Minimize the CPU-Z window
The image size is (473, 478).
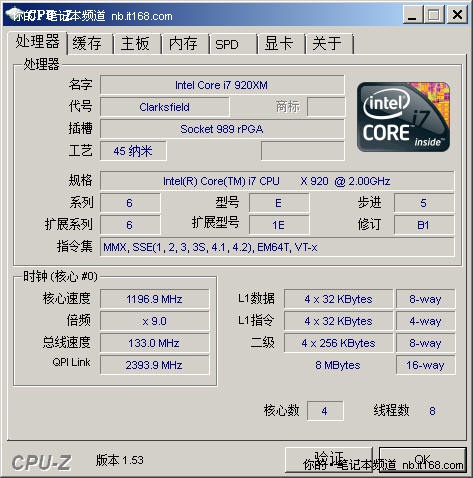(x=412, y=15)
